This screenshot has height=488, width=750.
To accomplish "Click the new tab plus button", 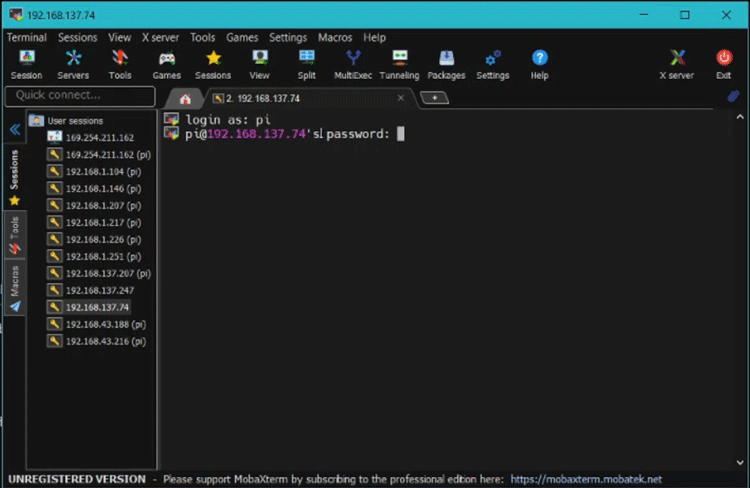I will [x=434, y=98].
